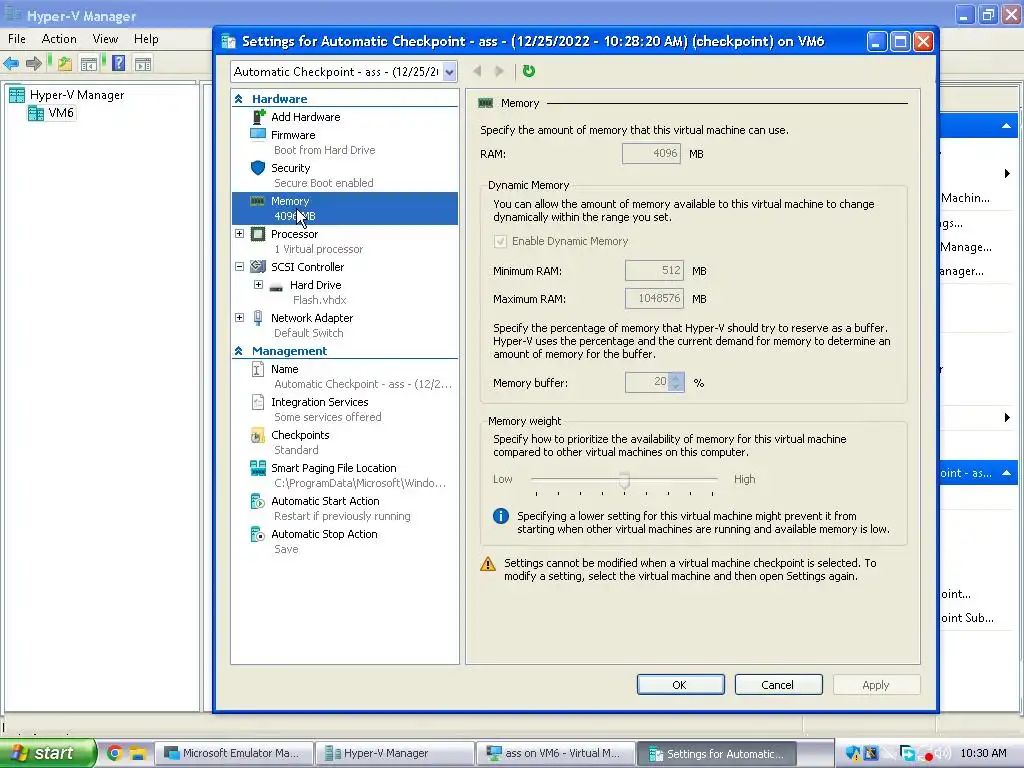Click the Security shield icon
This screenshot has width=1024, height=768.
[258, 168]
